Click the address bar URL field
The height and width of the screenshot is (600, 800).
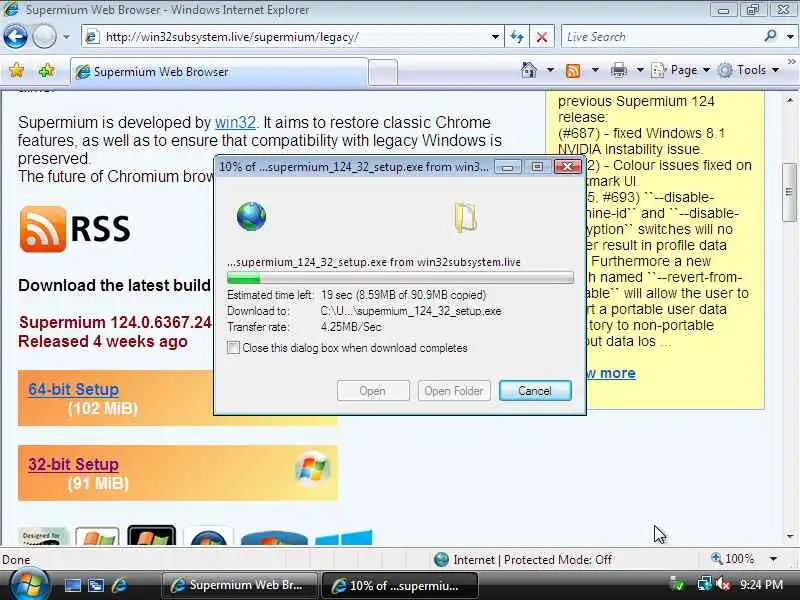286,37
